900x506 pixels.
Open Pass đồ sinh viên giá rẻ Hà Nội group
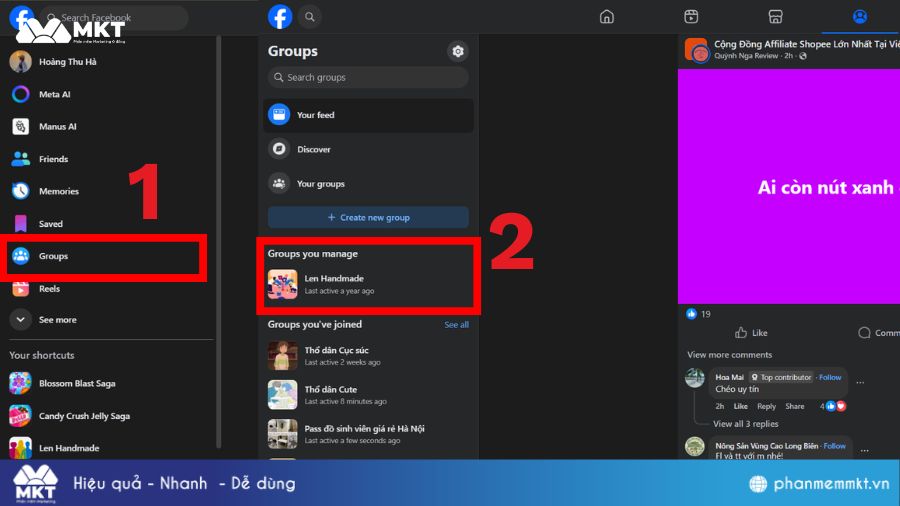pos(368,434)
